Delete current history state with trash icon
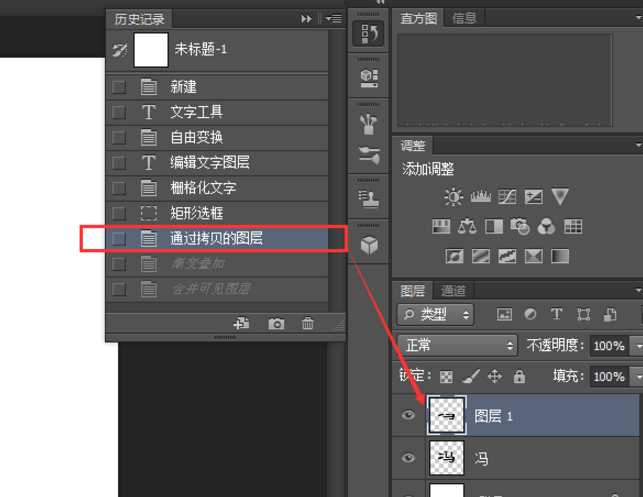The image size is (643, 497). (x=308, y=324)
